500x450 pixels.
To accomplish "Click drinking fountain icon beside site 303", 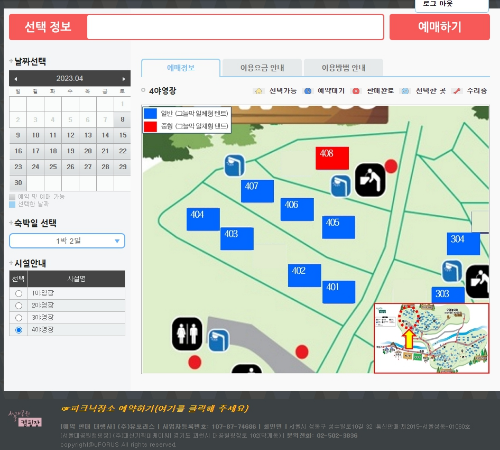I will click(478, 282).
